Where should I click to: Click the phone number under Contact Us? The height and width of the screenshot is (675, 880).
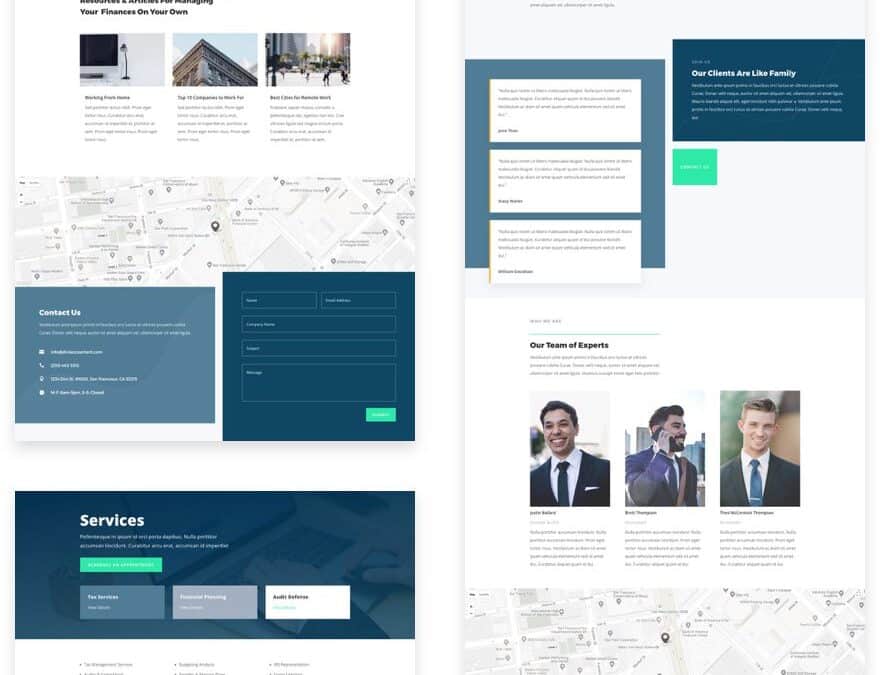65,365
